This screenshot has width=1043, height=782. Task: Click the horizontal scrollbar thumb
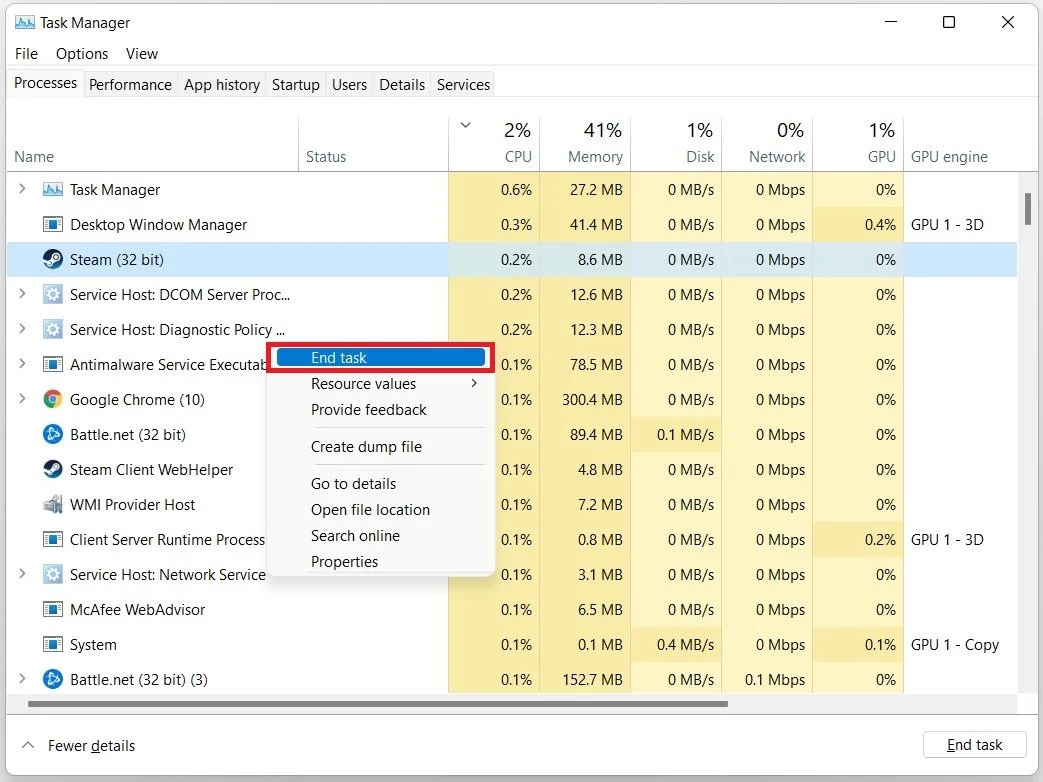378,704
